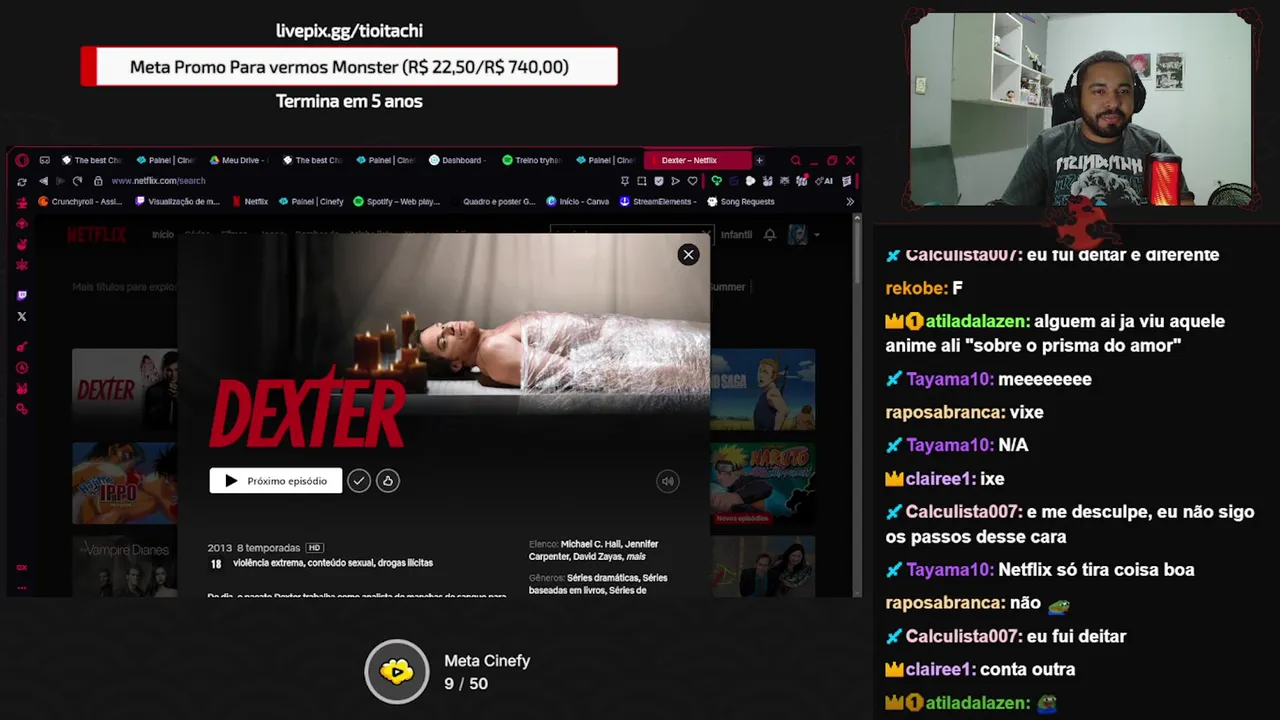Viewport: 1280px width, 720px height.
Task: Click the tab search magnifier icon
Action: [796, 160]
